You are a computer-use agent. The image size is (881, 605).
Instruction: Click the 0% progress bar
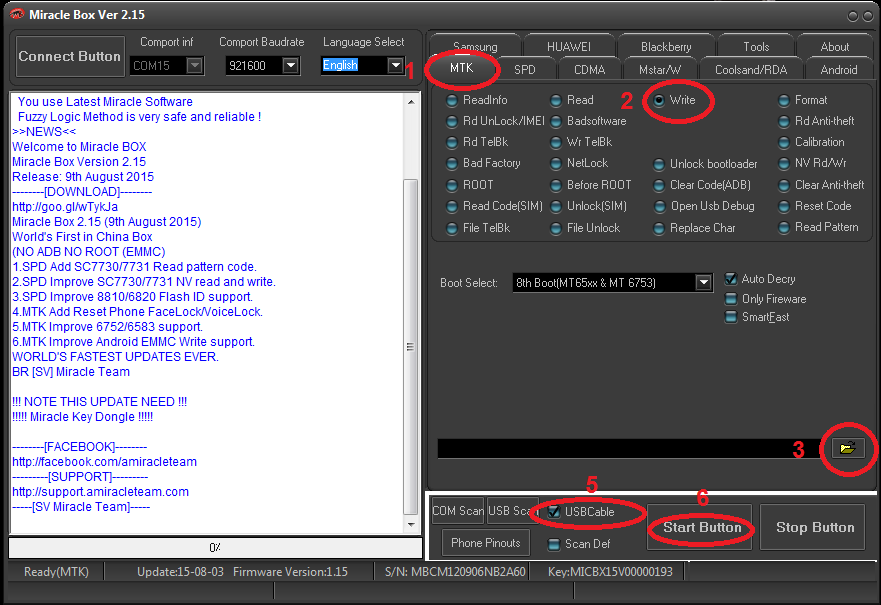(x=215, y=547)
